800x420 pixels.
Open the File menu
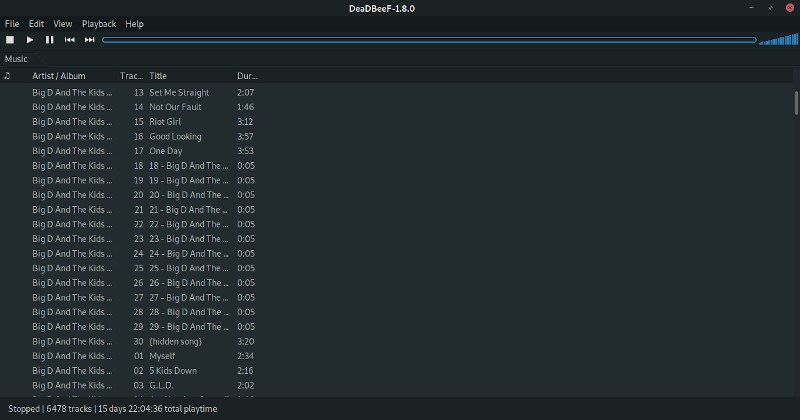pyautogui.click(x=12, y=24)
